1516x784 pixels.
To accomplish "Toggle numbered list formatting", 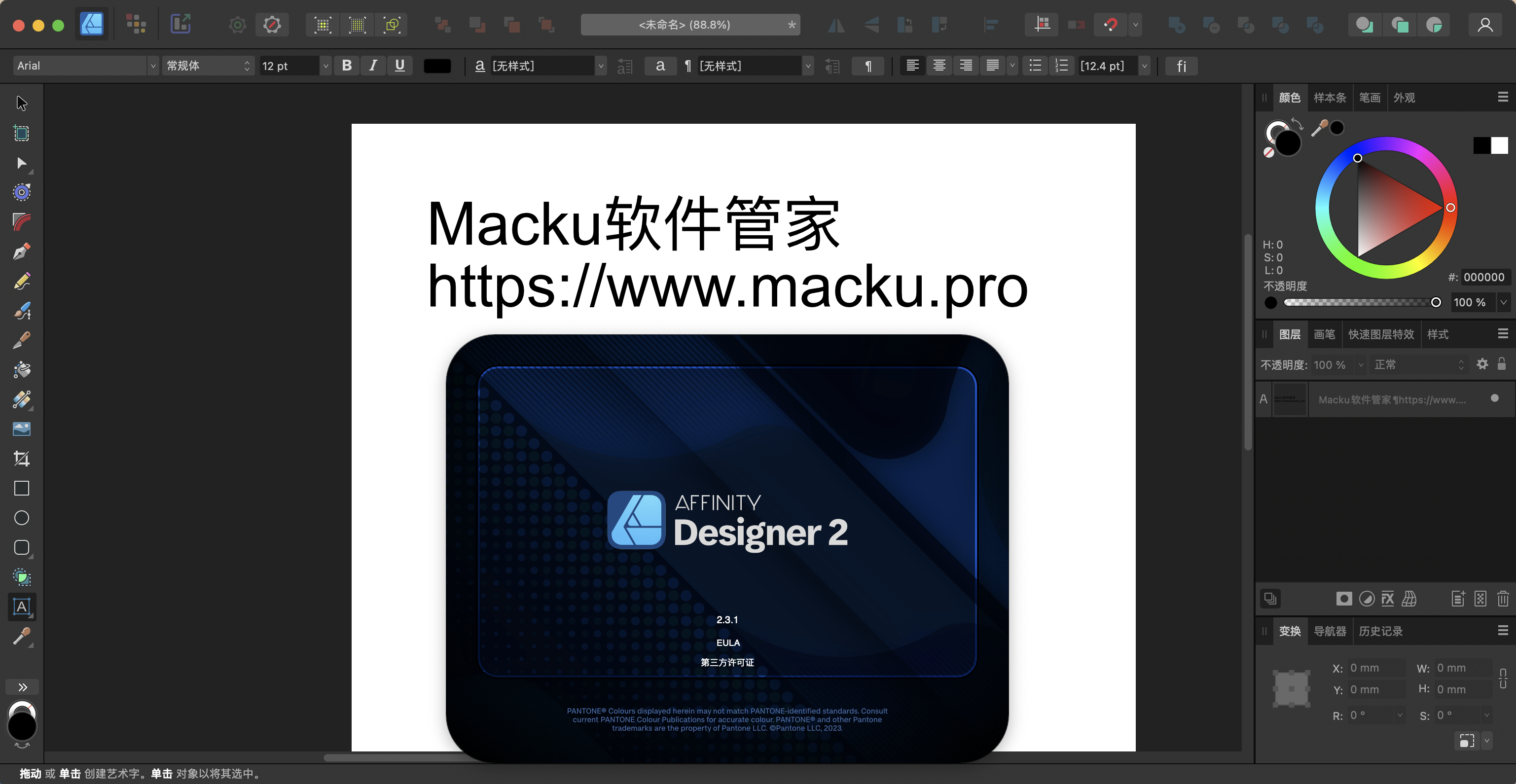I will pyautogui.click(x=1062, y=65).
